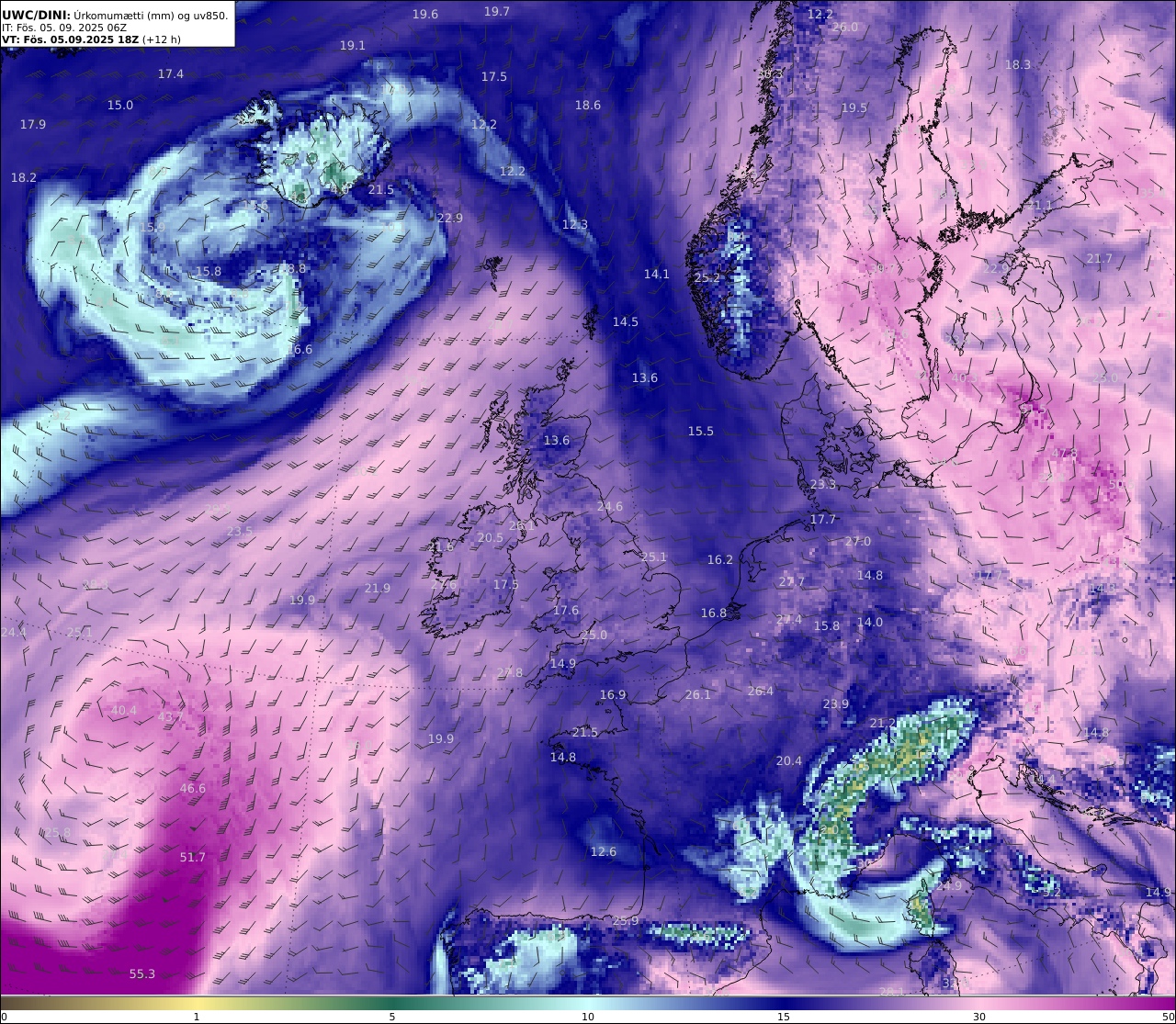
Task: Click the 51.7 value on the map
Action: [192, 857]
